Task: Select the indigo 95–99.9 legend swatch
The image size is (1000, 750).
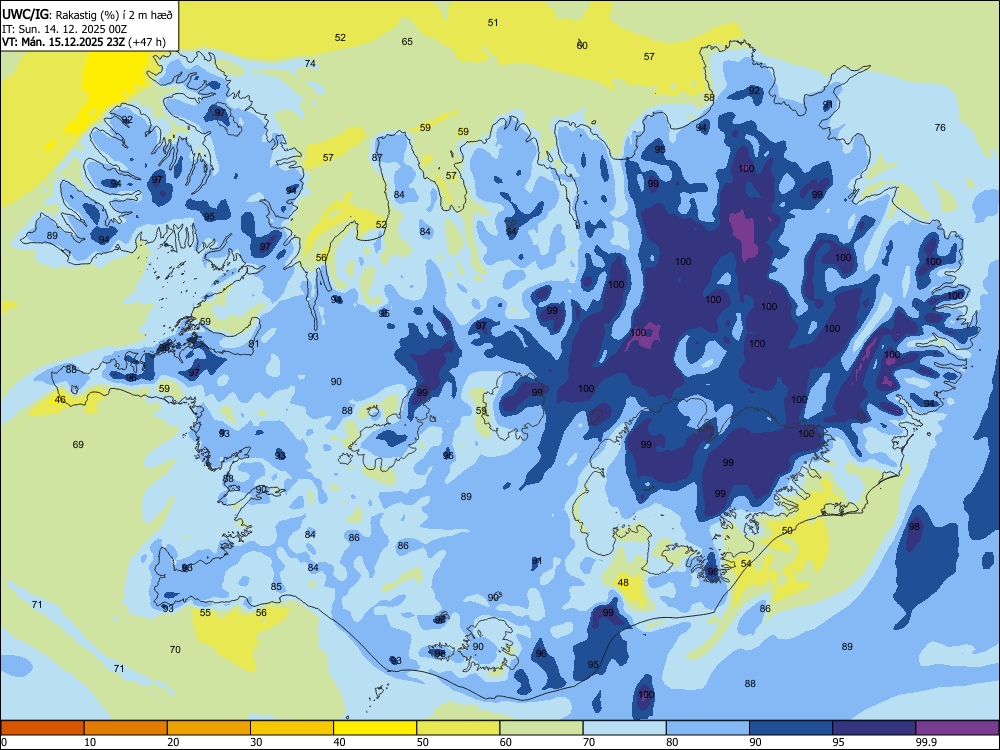Action: [x=874, y=728]
